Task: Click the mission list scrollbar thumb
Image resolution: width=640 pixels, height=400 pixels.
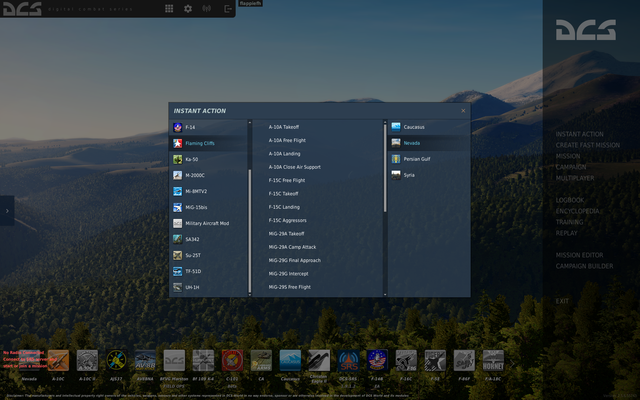Action: click(x=385, y=168)
